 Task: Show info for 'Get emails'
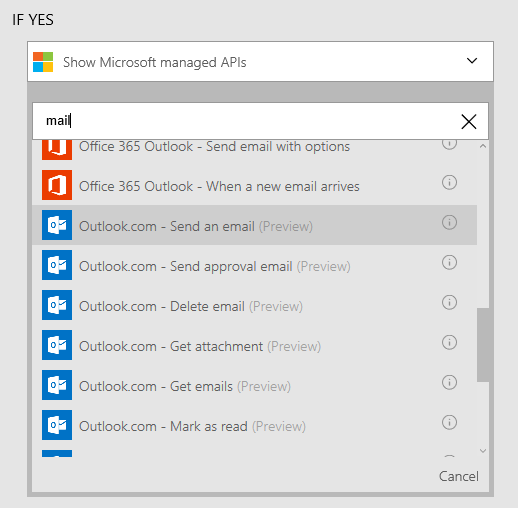(449, 383)
